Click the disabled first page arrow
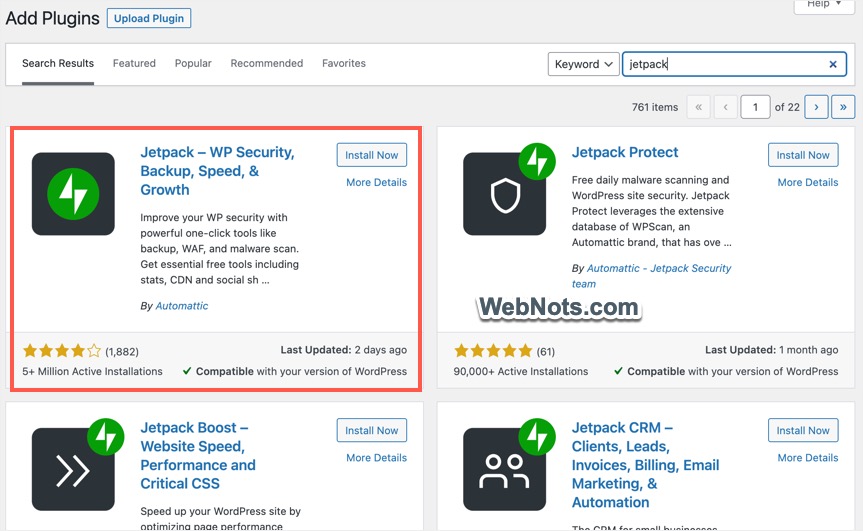The image size is (863, 531). (698, 107)
